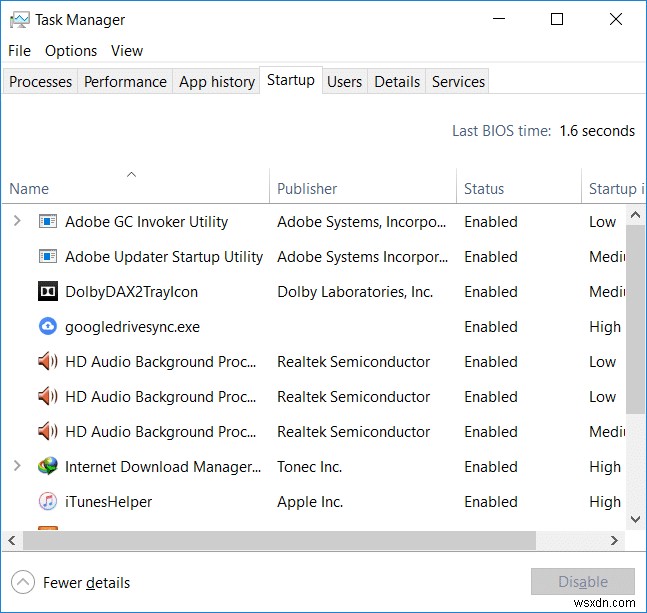The width and height of the screenshot is (647, 613).
Task: Click the Task Manager title bar icon
Action: point(19,19)
